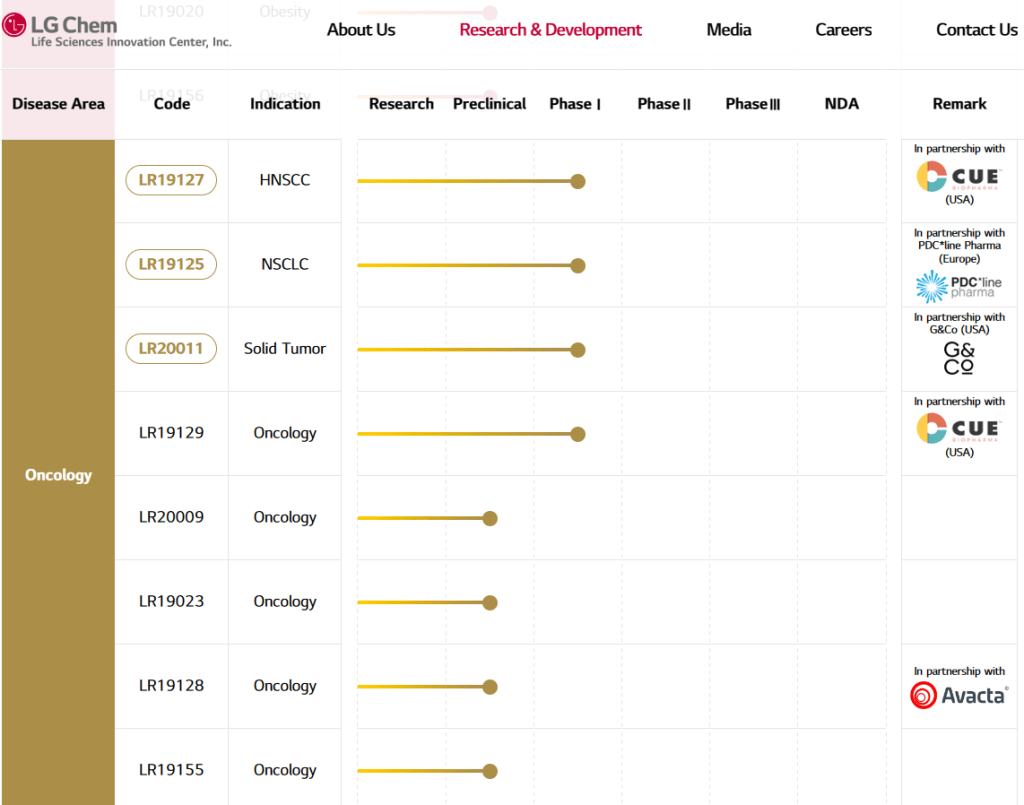Open the Research & Development menu

pyautogui.click(x=550, y=30)
